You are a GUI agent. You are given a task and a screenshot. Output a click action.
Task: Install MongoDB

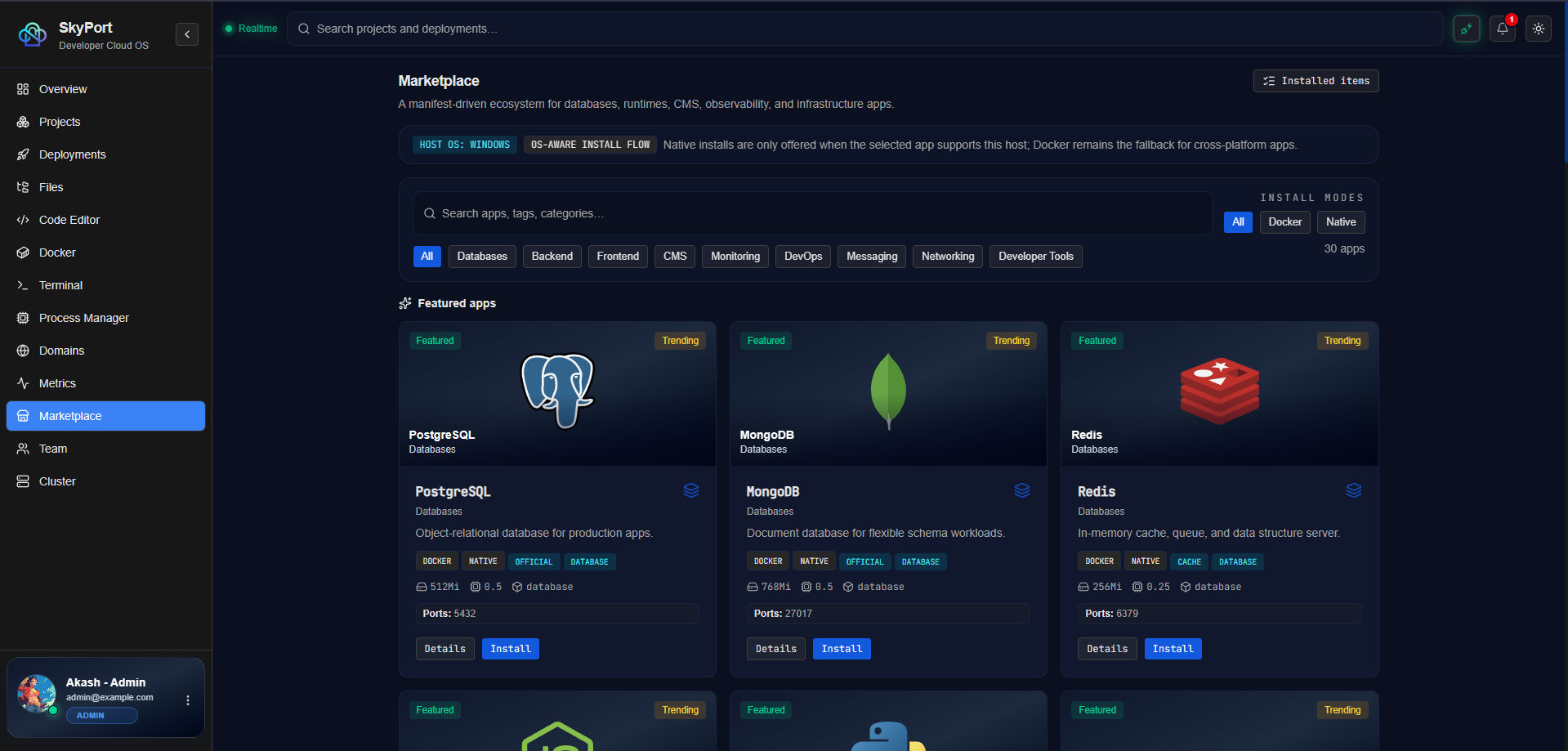click(842, 649)
